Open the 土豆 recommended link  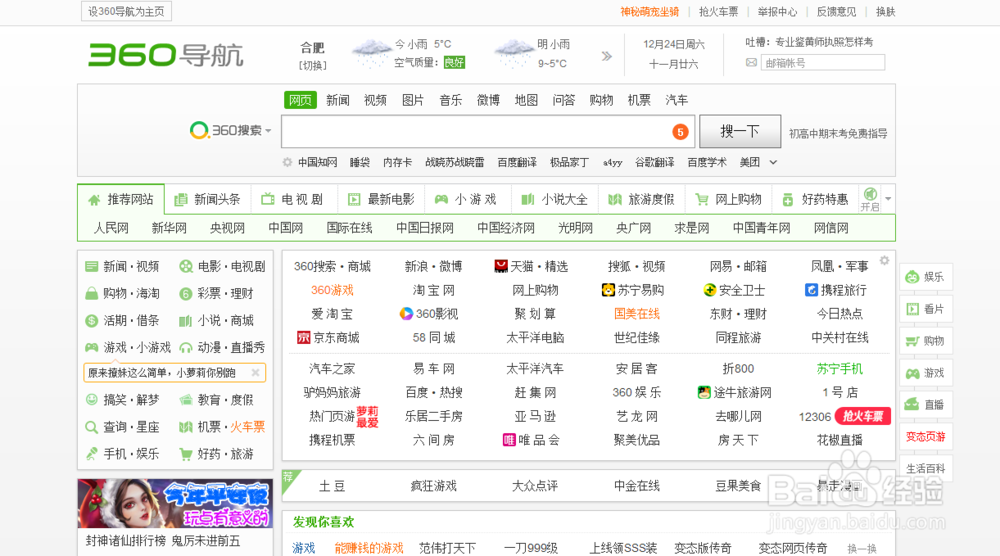click(x=332, y=486)
